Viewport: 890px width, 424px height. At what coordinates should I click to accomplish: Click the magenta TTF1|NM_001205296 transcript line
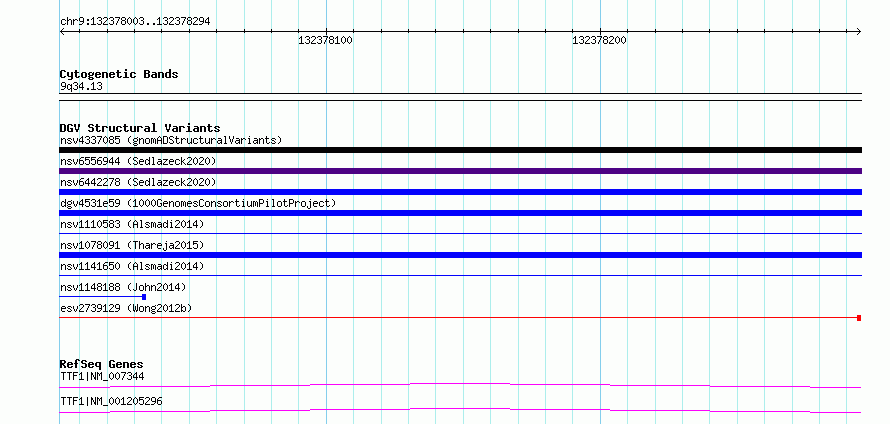click(460, 410)
